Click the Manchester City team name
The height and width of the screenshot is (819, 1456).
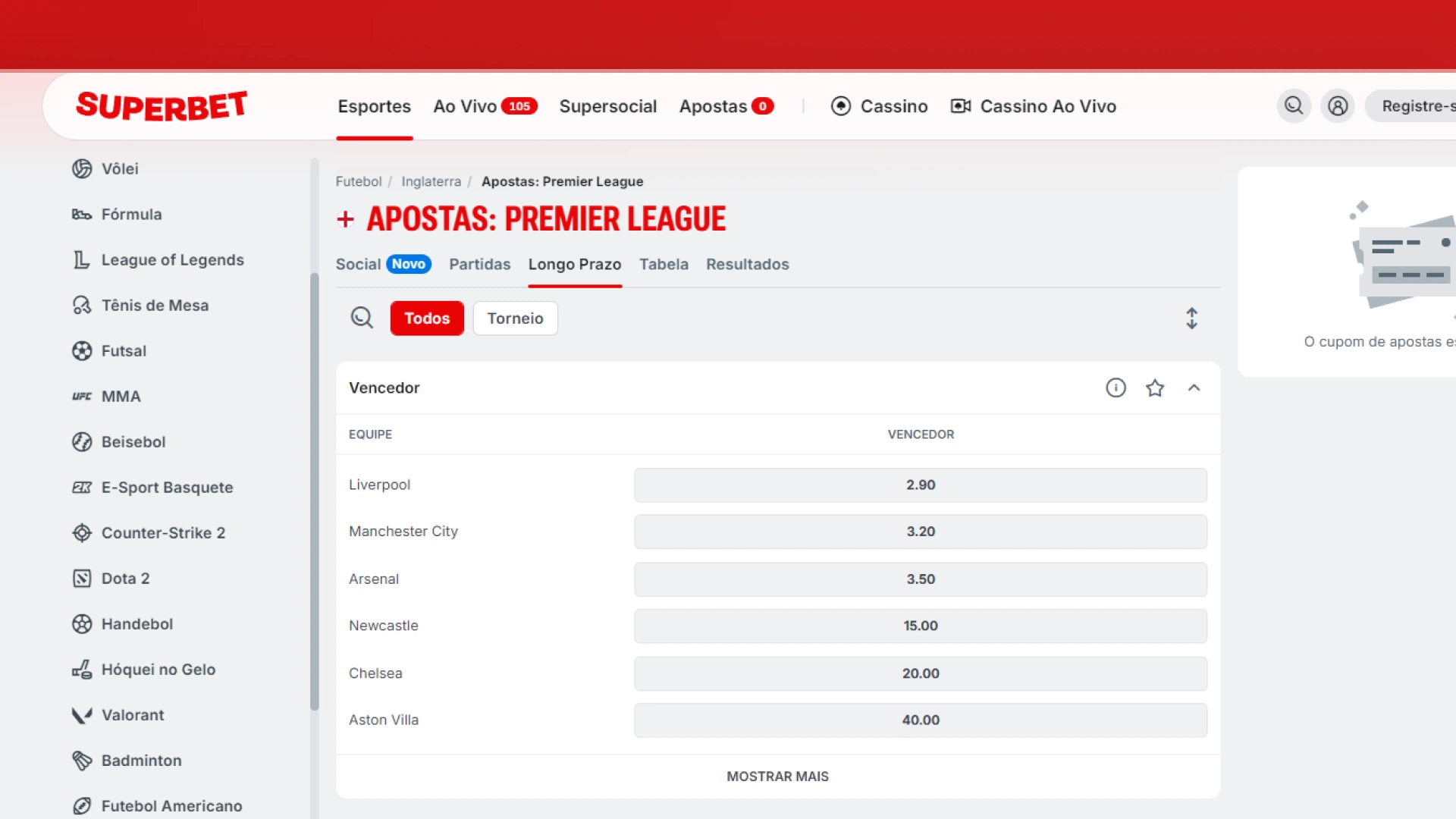pos(403,532)
